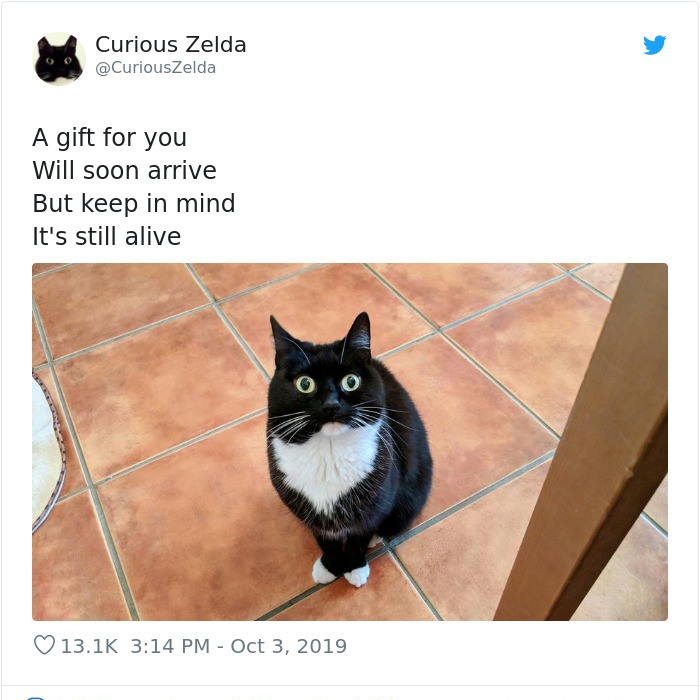700x700 pixels.
Task: Open the Curious Zelda display name
Action: click(x=171, y=44)
